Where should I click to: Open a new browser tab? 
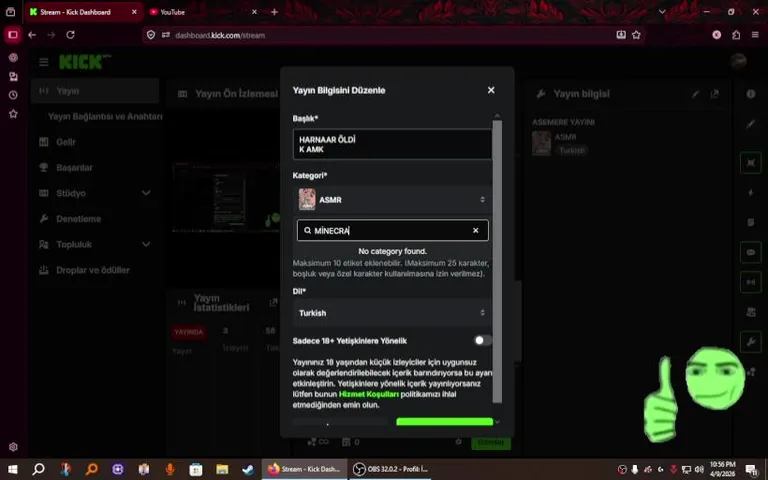point(274,12)
